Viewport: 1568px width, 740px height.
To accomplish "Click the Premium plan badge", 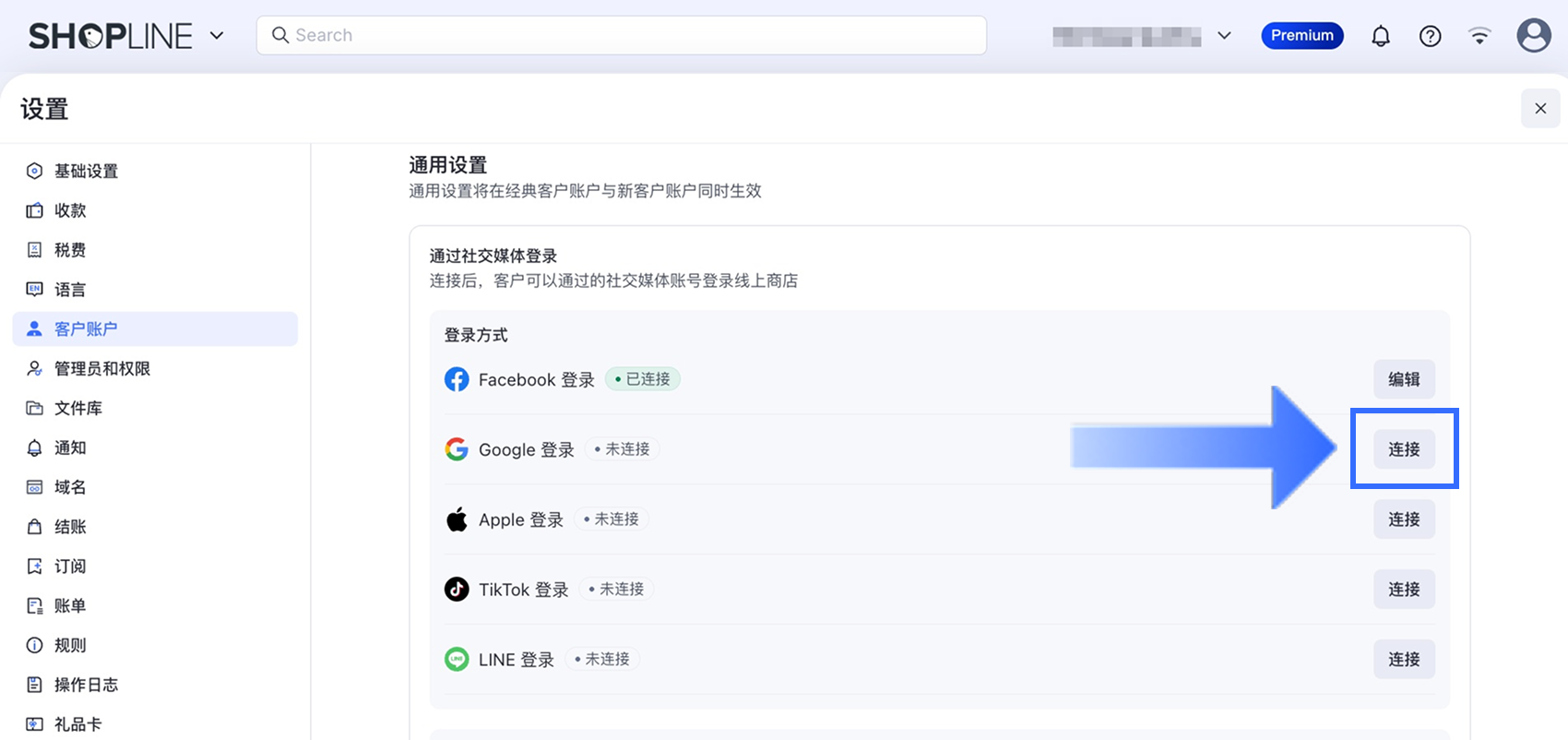I will click(1301, 36).
